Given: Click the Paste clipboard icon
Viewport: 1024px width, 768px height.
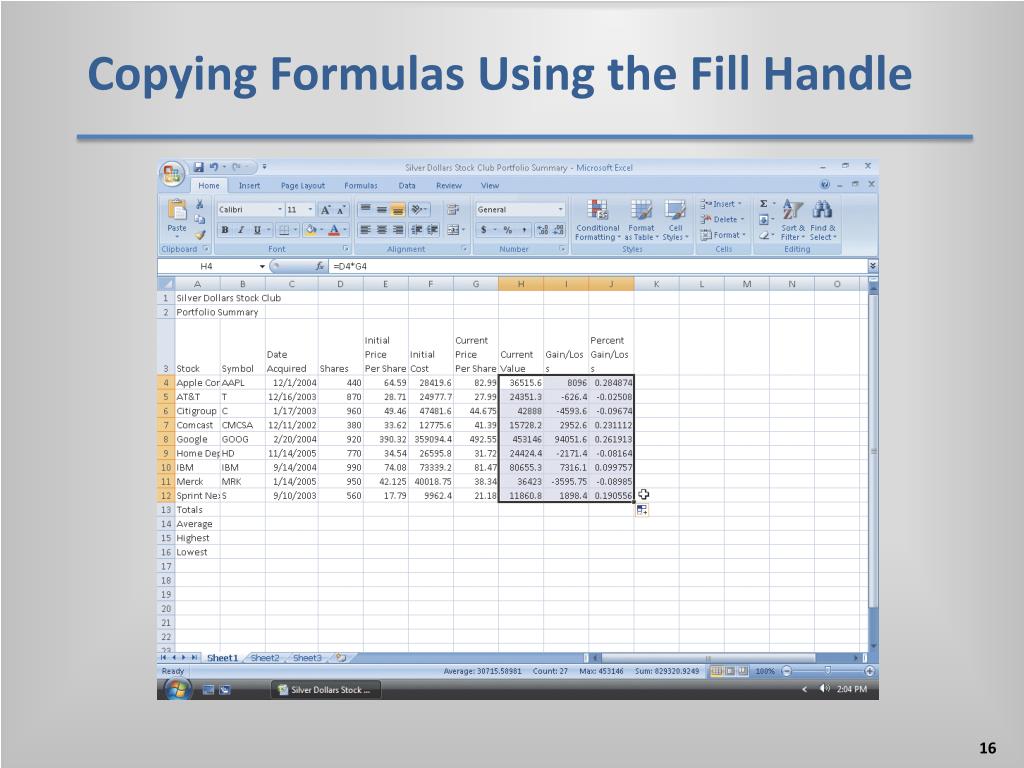Looking at the screenshot, I should pyautogui.click(x=177, y=210).
